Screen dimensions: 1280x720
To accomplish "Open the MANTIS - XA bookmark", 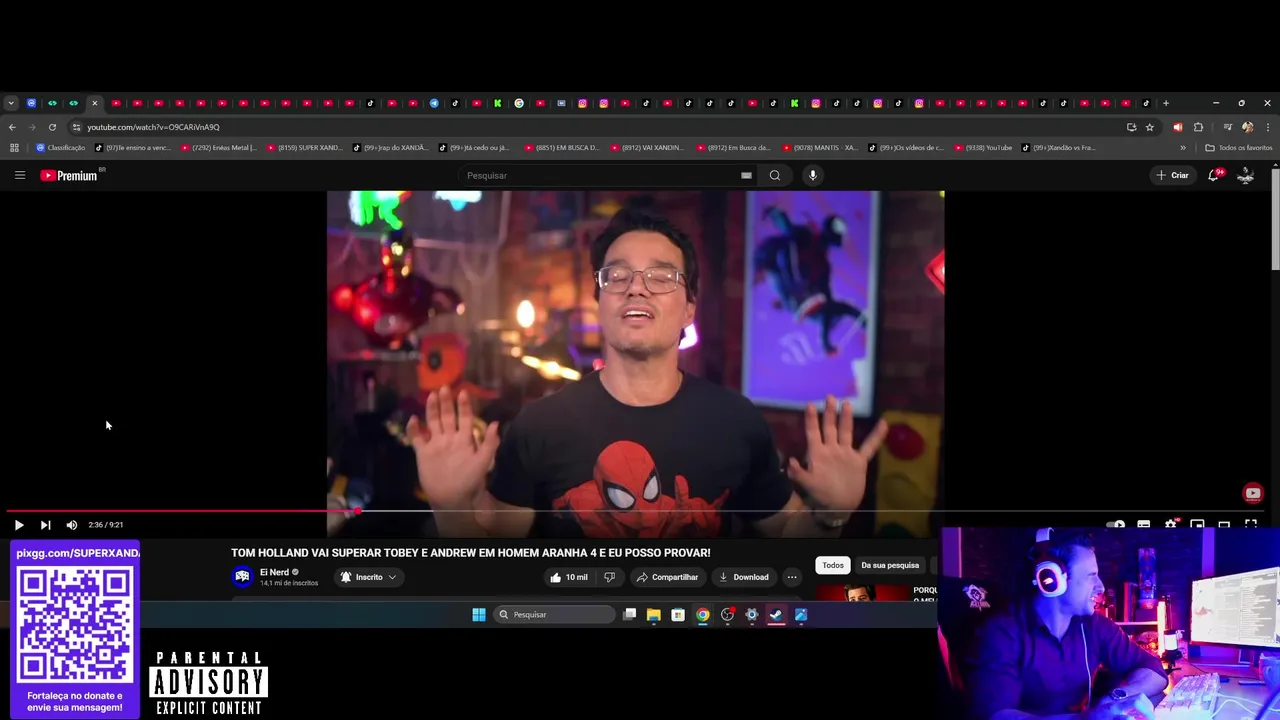I will 819,148.
